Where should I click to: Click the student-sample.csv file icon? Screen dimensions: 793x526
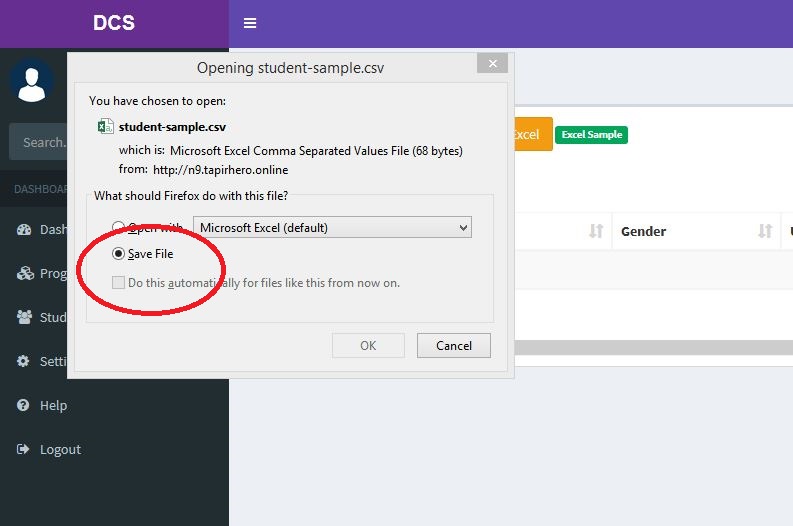(x=105, y=127)
